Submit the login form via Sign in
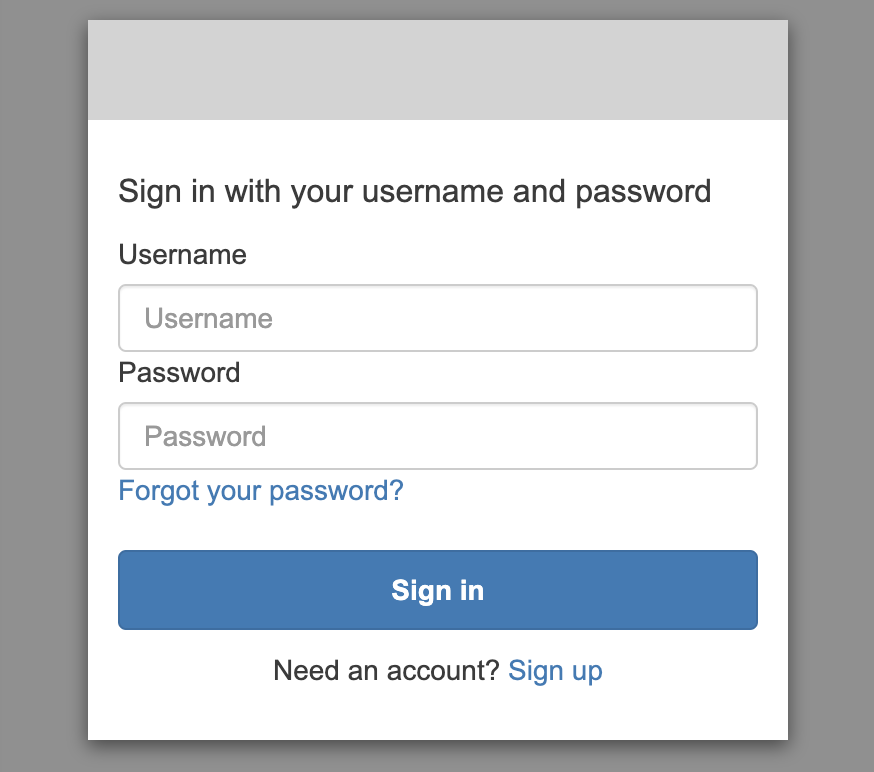Image resolution: width=874 pixels, height=772 pixels. point(437,590)
